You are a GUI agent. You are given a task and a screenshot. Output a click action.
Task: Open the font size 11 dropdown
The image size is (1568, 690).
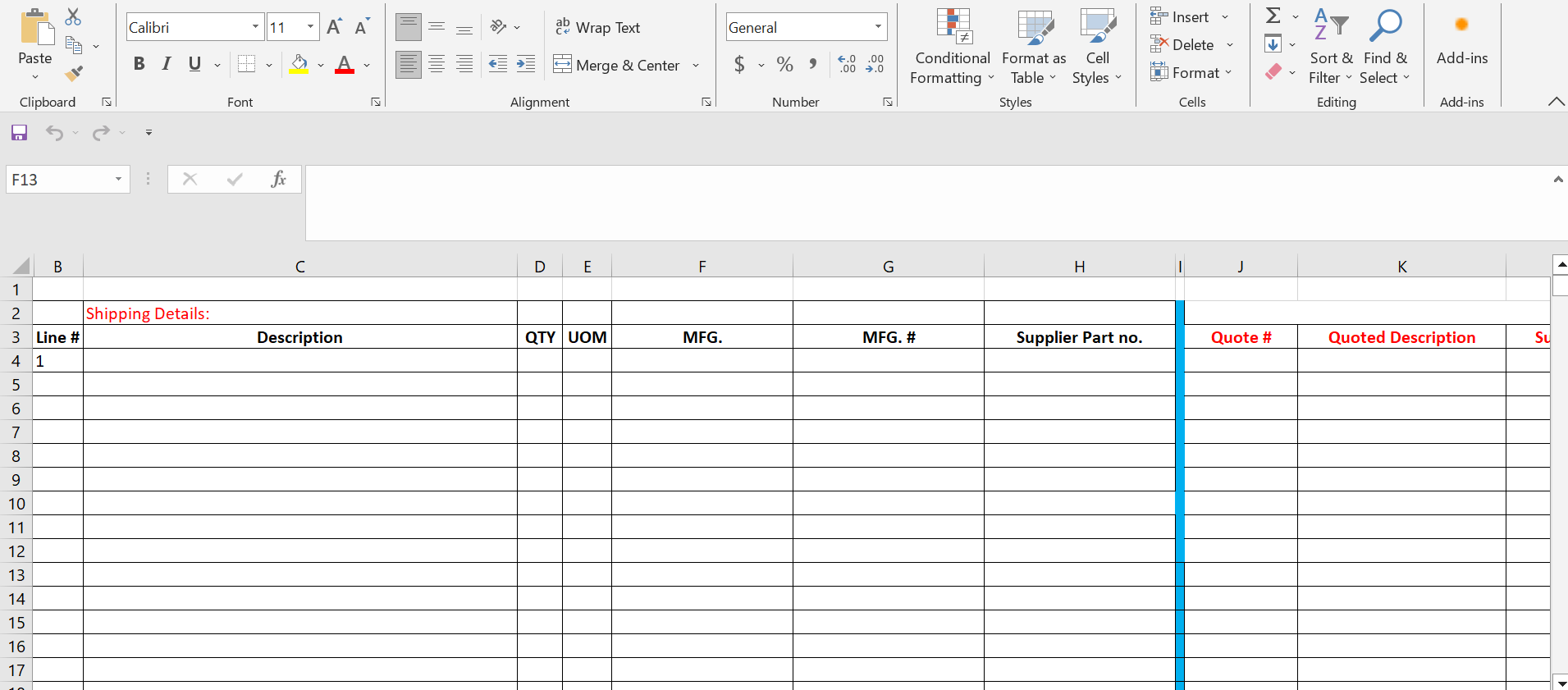tap(310, 27)
